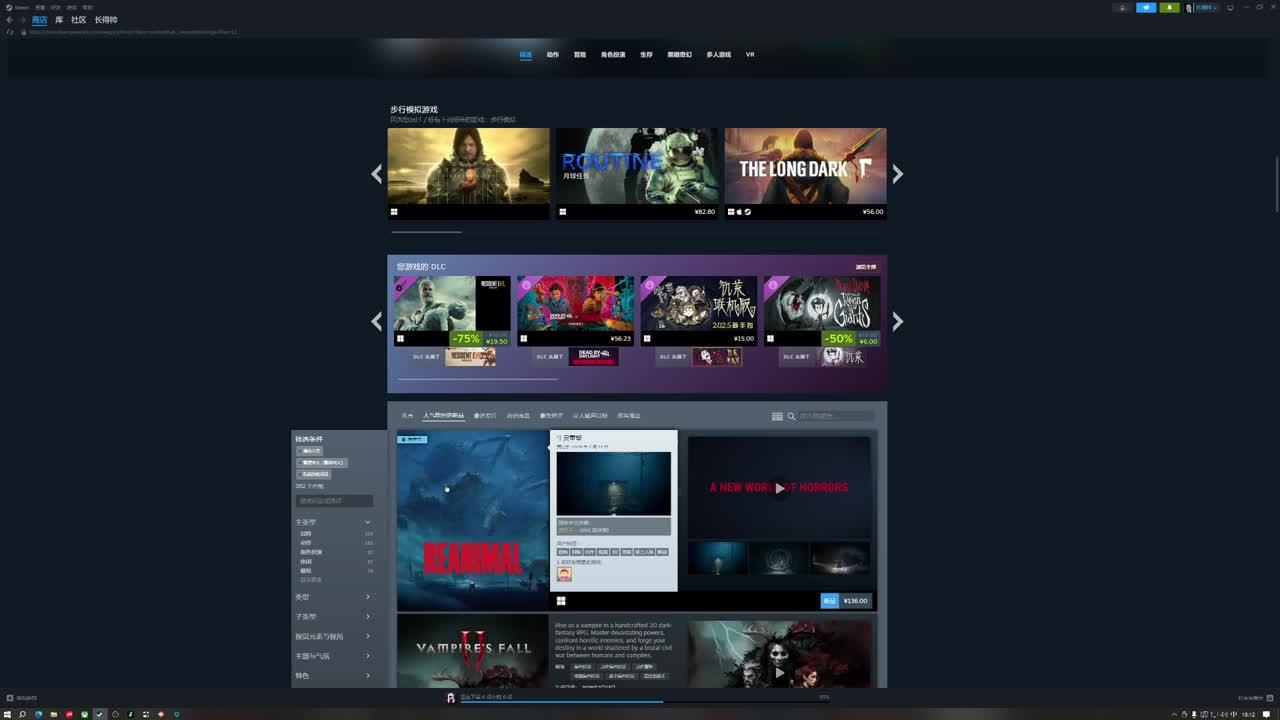The image size is (1280, 720).
Task: Open the friends and chat button at bottom right
Action: [x=1254, y=698]
